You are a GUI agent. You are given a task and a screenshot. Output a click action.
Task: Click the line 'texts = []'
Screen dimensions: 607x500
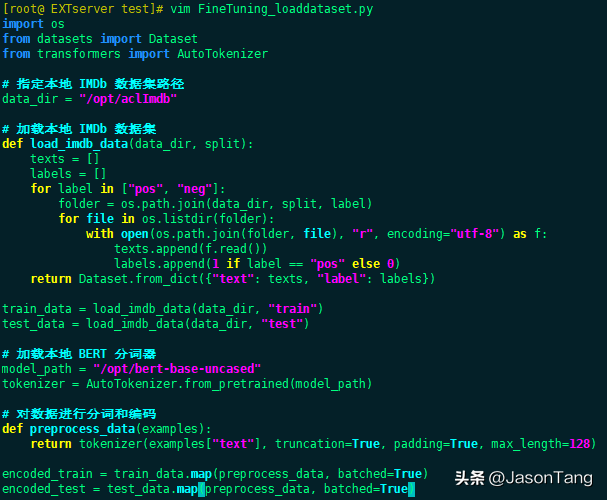tap(65, 159)
